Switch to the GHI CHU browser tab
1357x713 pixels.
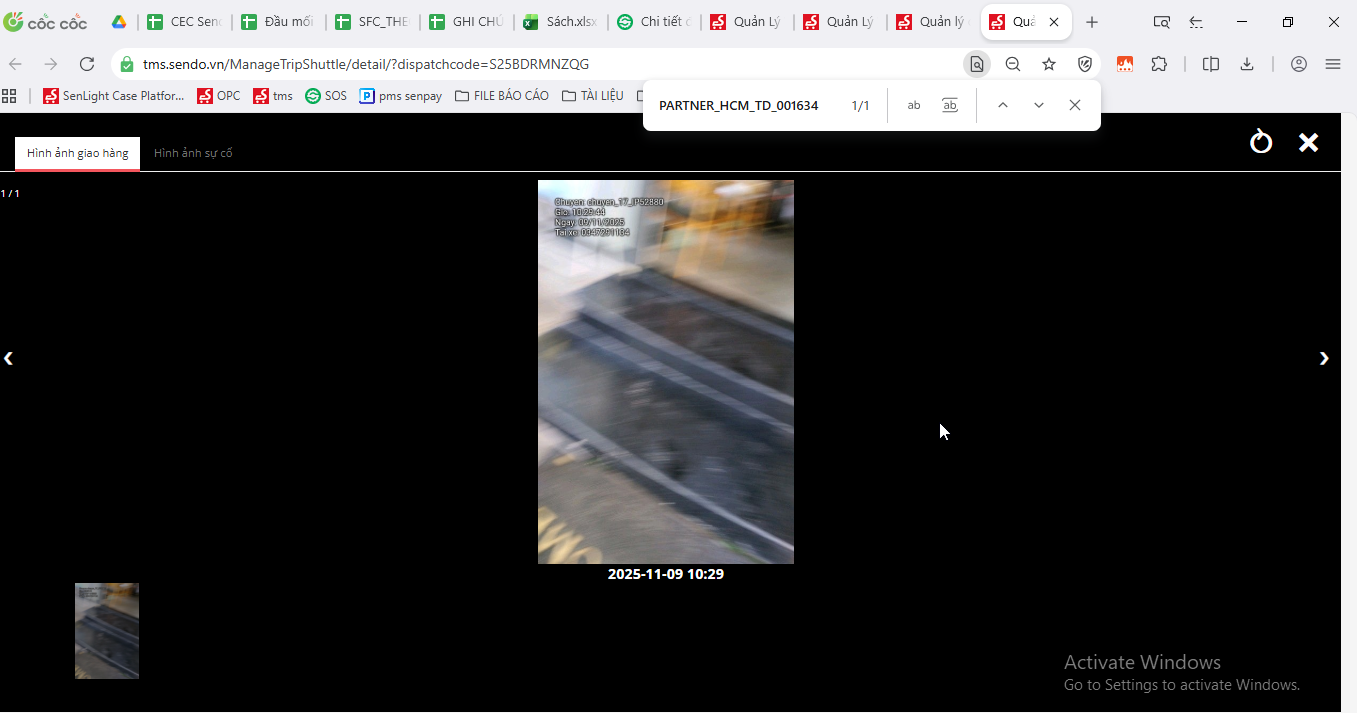click(466, 22)
